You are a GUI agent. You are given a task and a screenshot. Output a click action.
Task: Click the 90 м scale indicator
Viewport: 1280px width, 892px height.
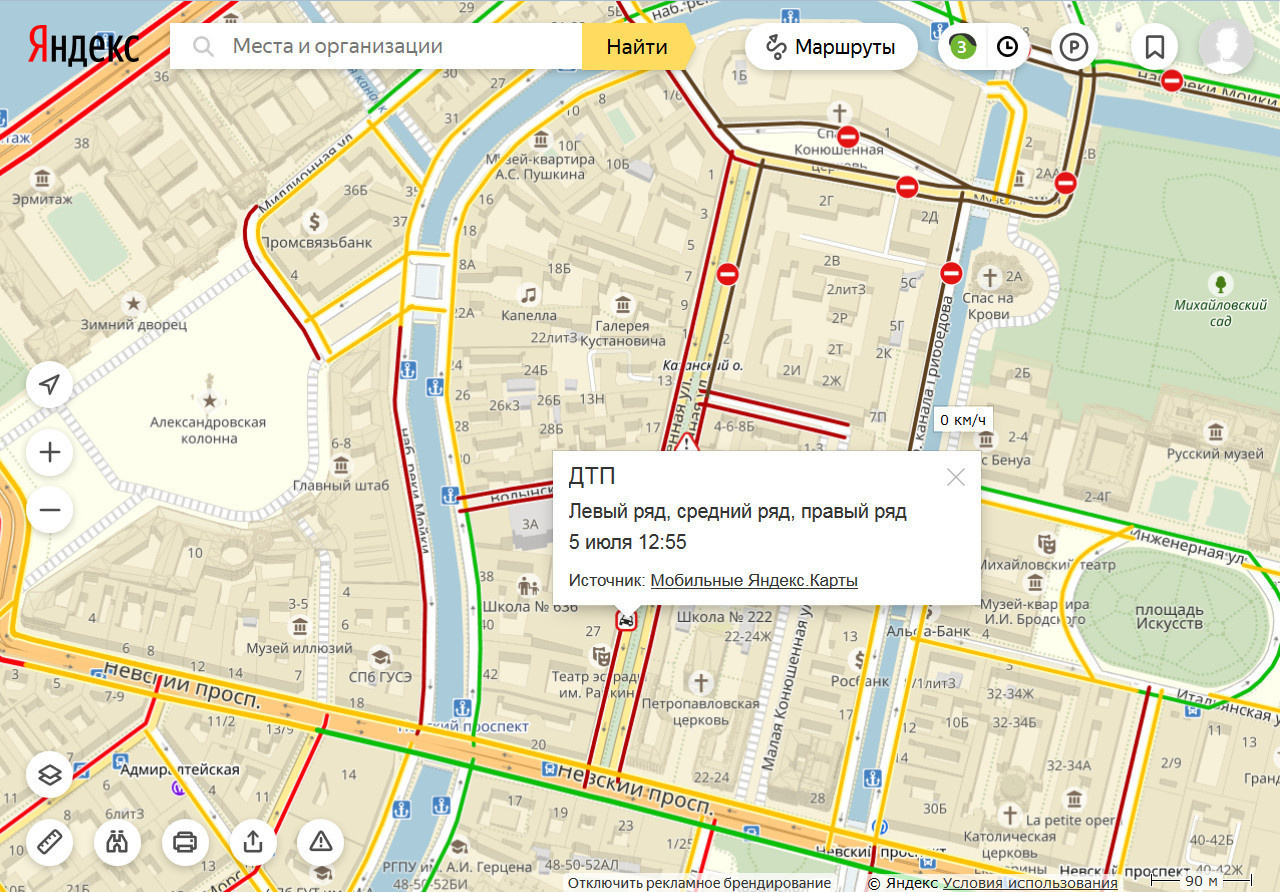(x=1201, y=881)
